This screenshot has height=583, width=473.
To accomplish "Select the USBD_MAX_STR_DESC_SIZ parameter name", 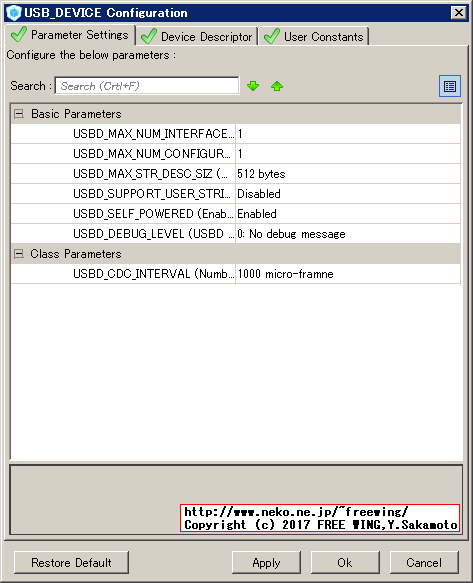I will tap(150, 174).
